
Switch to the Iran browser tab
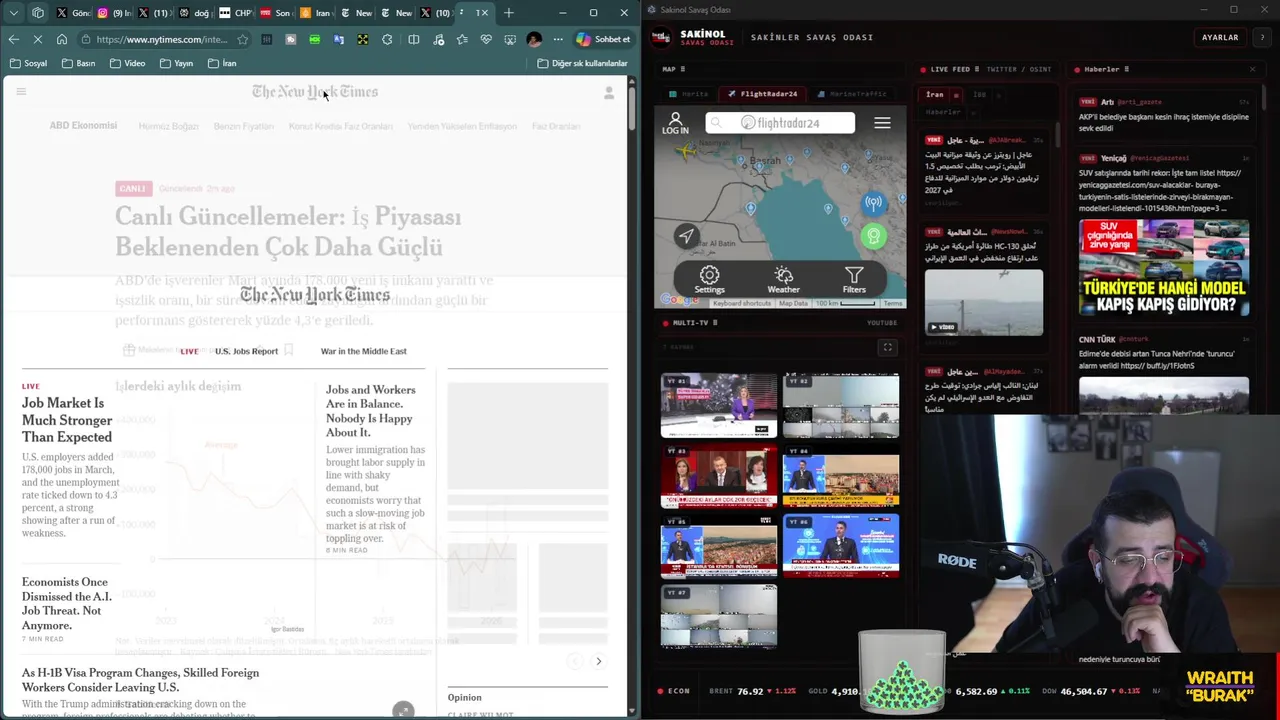tap(316, 13)
